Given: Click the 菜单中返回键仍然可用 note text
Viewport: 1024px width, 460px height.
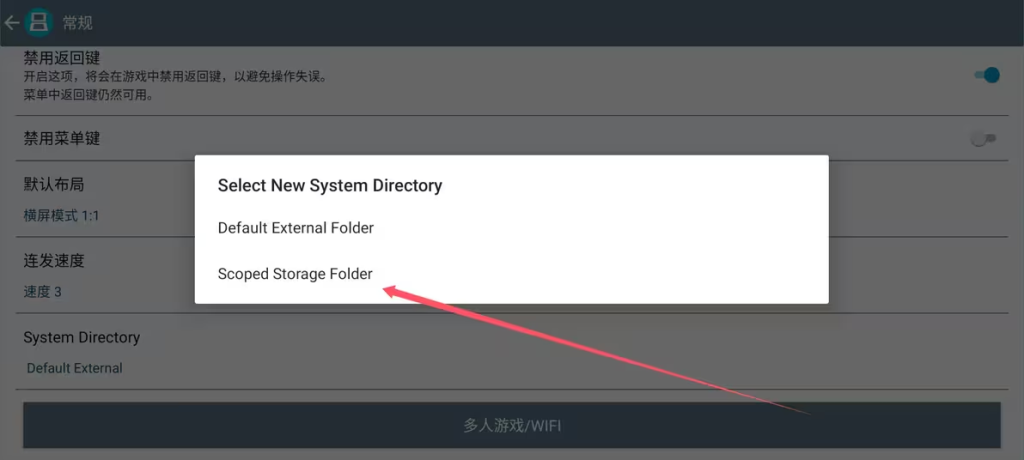Looking at the screenshot, I should pos(95,96).
